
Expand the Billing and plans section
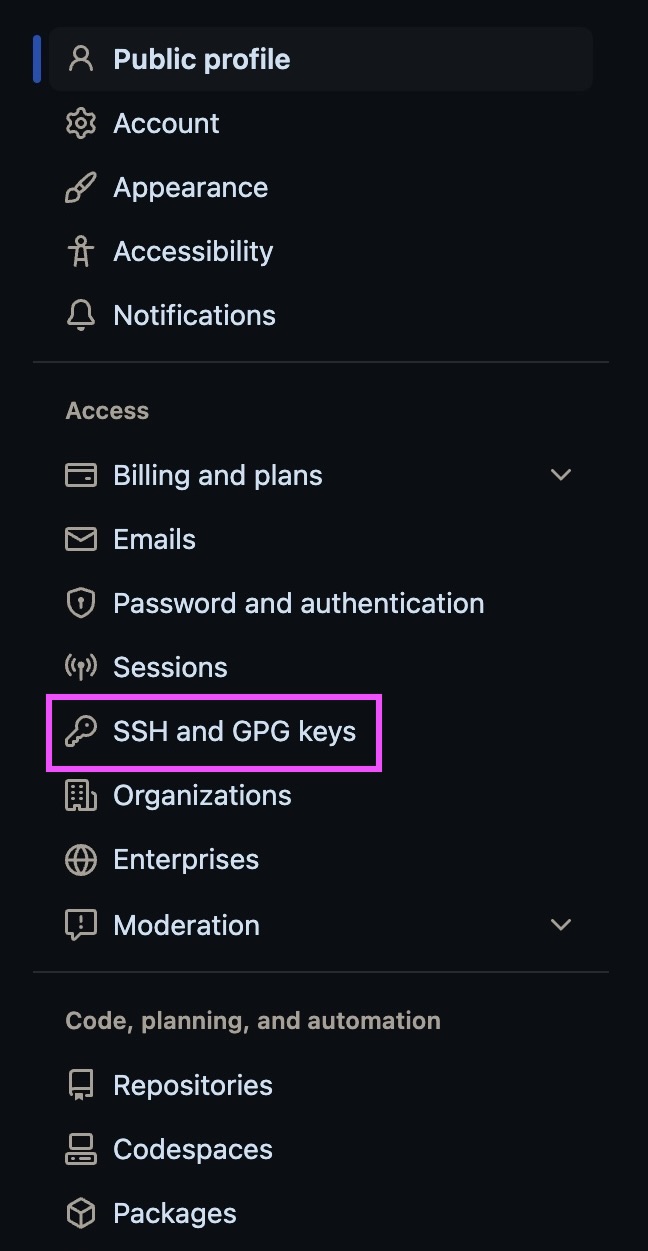561,475
